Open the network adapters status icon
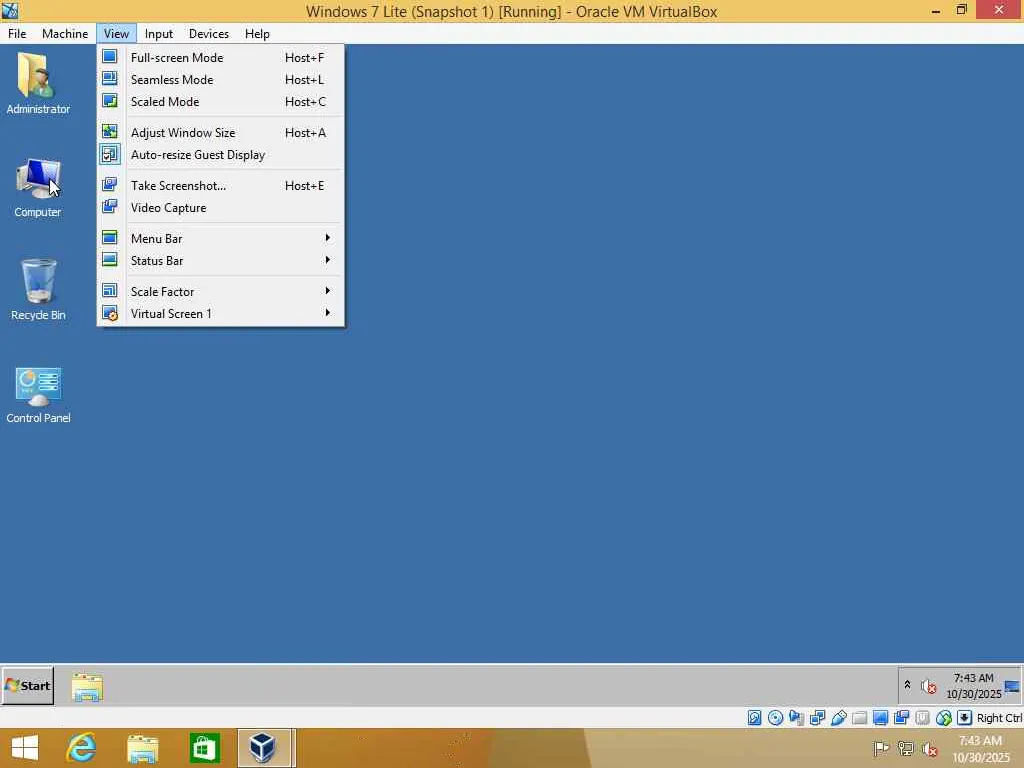The image size is (1024, 768). tap(817, 718)
